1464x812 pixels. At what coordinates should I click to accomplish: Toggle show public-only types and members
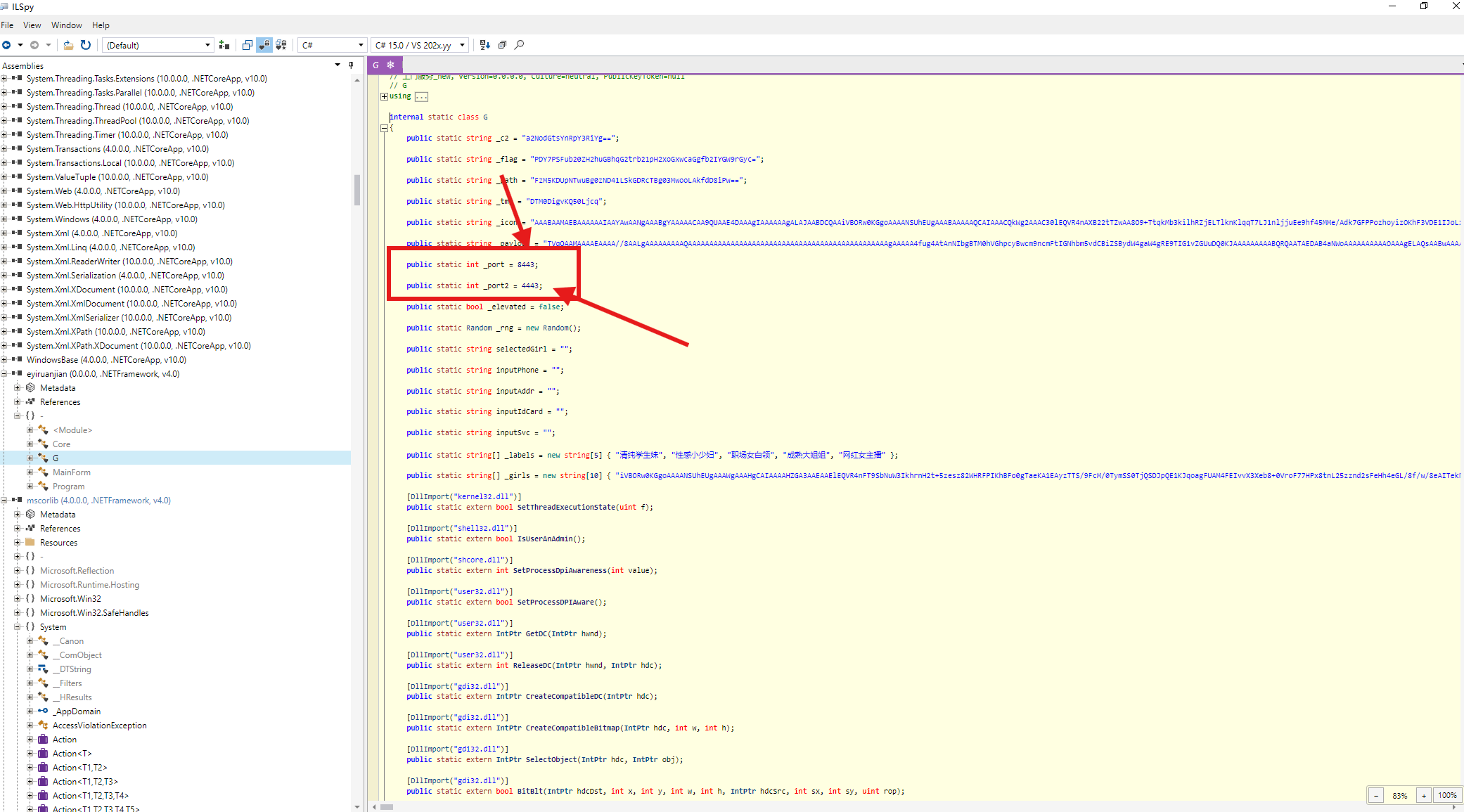pyautogui.click(x=247, y=45)
